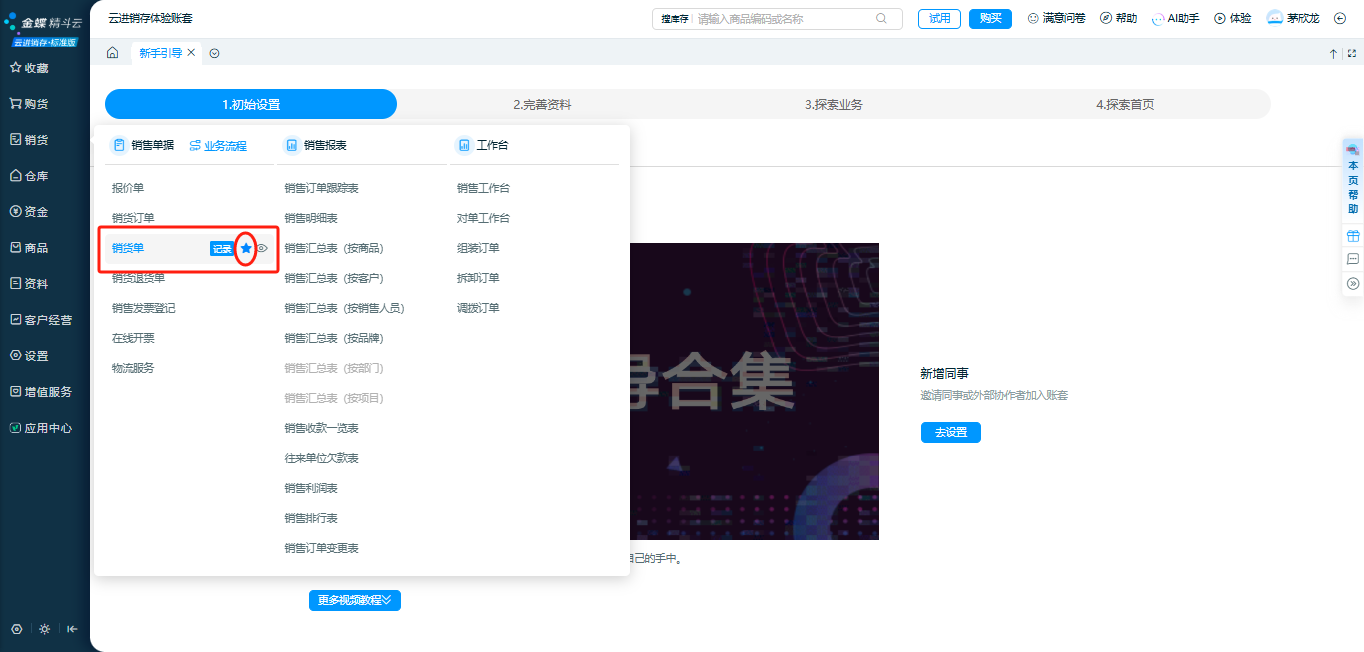Click the 购买 purchase button
The image size is (1364, 652).
pyautogui.click(x=990, y=18)
